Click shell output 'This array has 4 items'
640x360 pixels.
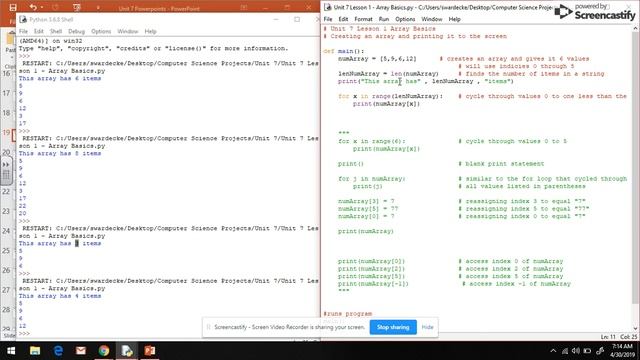click(60, 296)
